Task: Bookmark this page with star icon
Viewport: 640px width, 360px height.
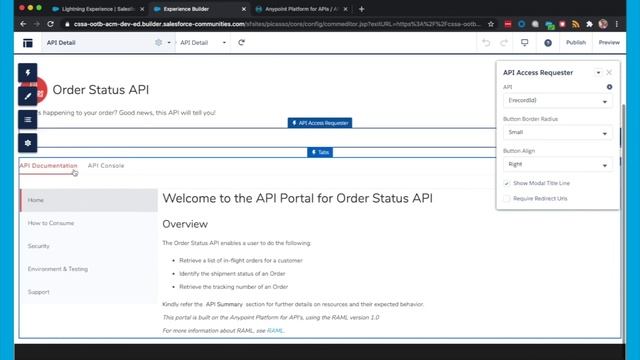Action: coord(491,24)
